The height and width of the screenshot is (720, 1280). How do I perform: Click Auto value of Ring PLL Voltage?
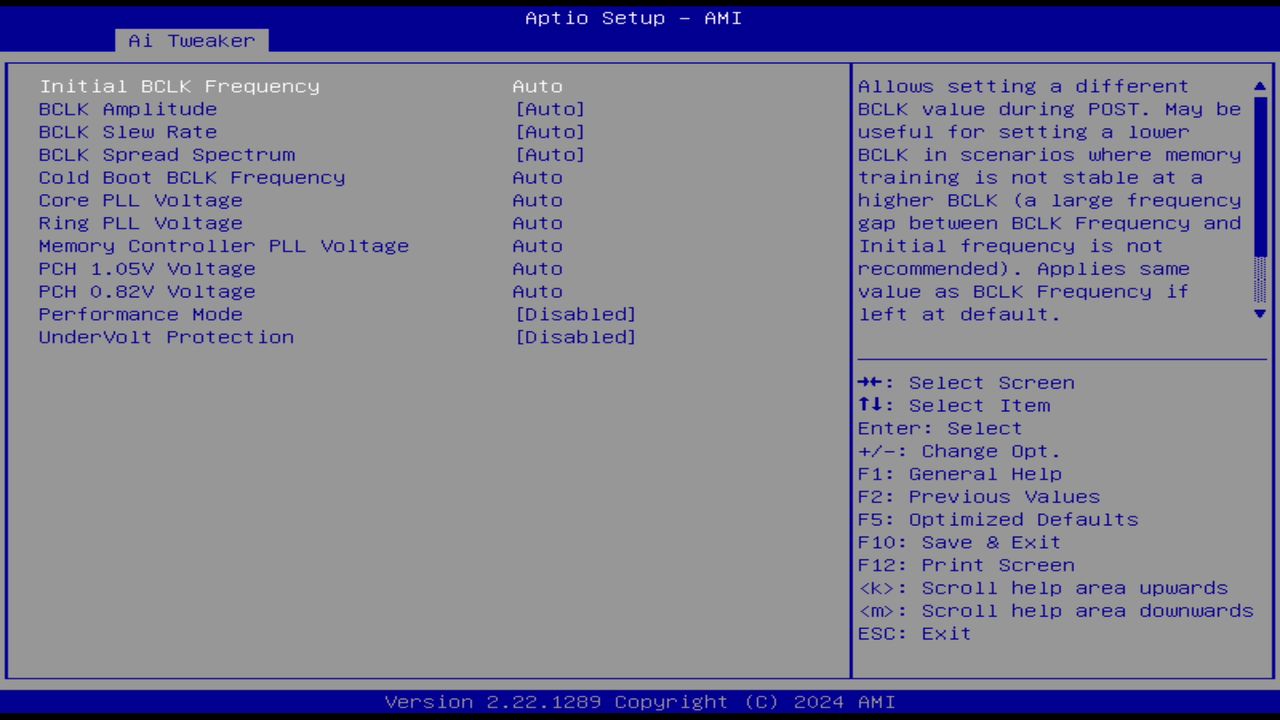(x=537, y=223)
